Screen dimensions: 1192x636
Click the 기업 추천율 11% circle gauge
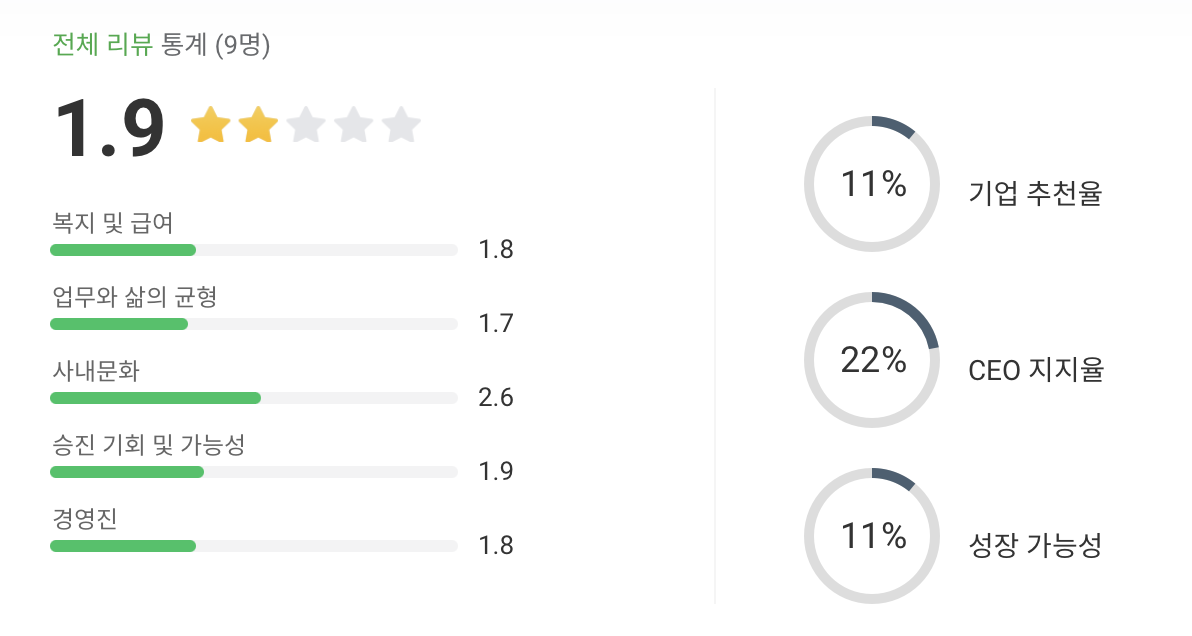coord(872,184)
